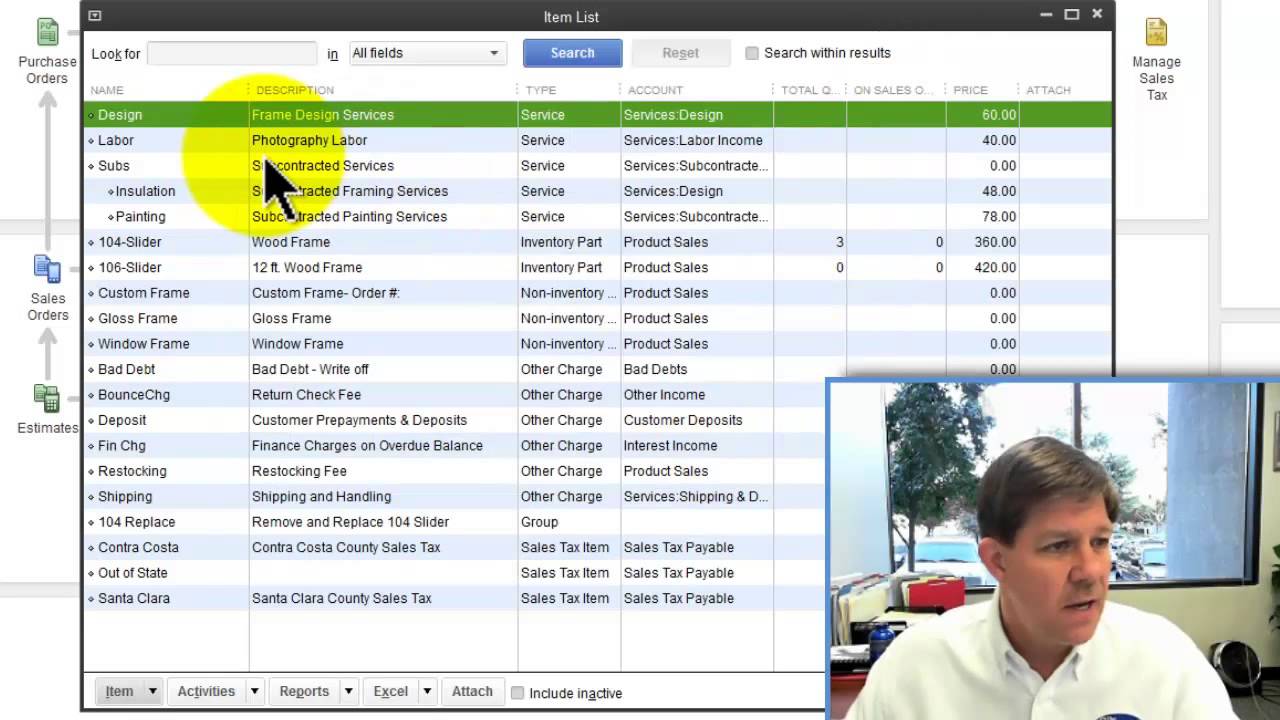Click the Item menu button
The width and height of the screenshot is (1280, 720).
click(x=119, y=691)
